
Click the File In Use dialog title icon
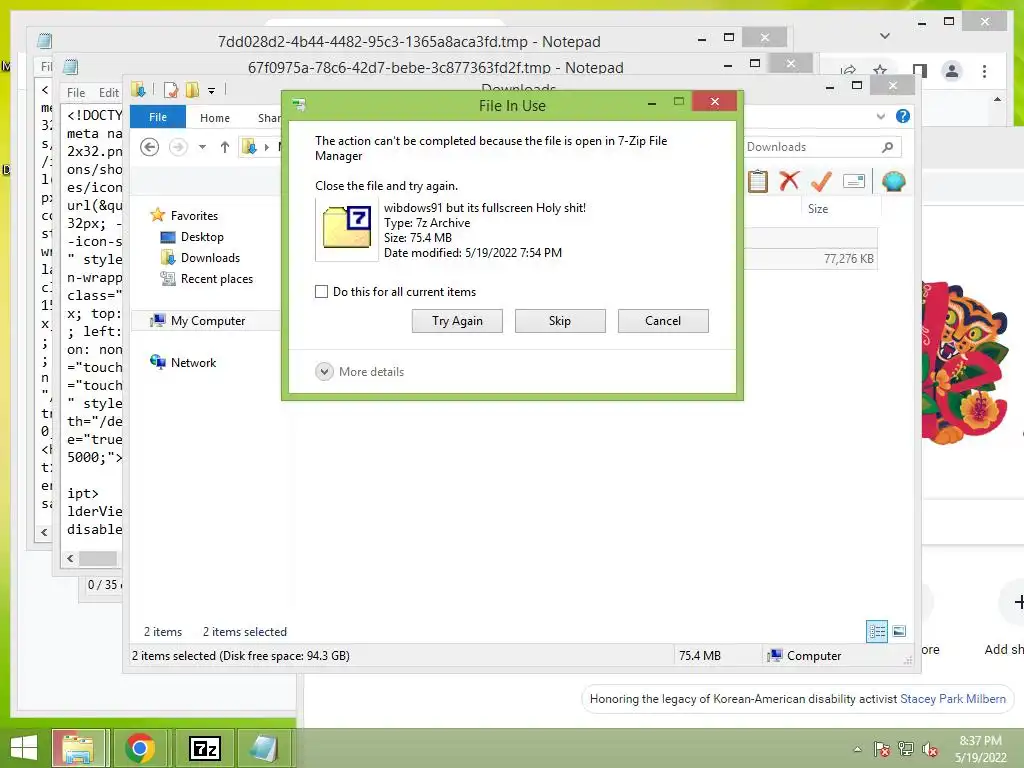299,104
